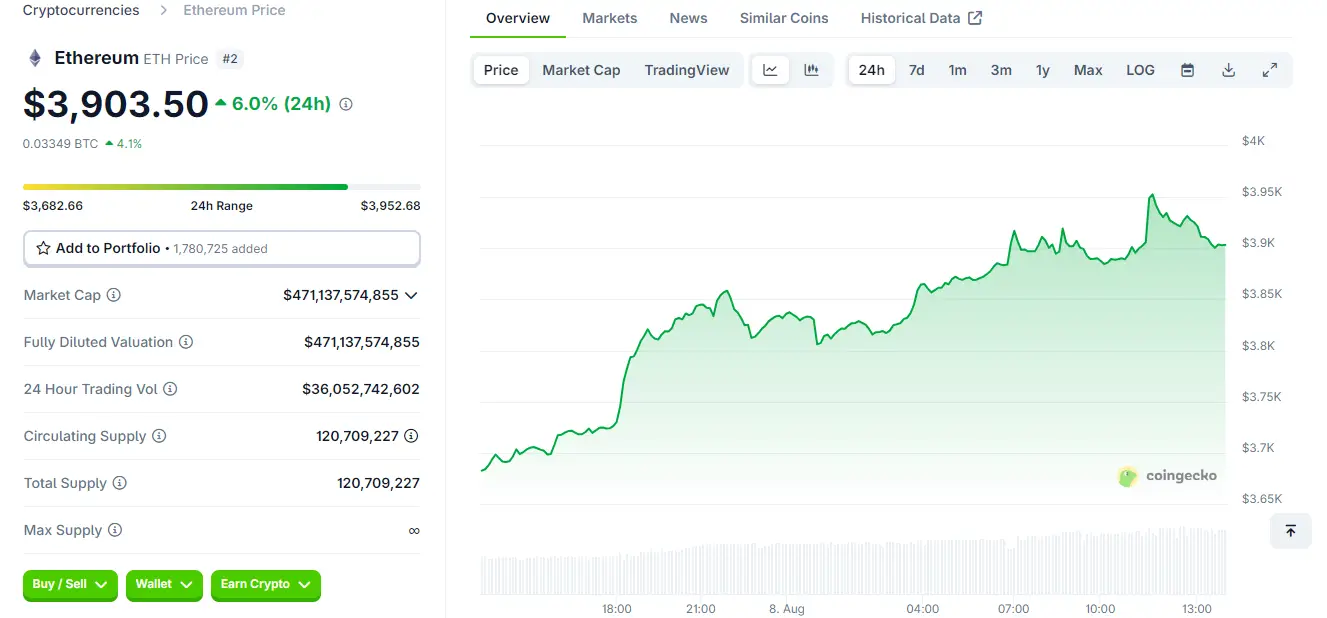Navigate to Cryptocurrencies breadcrumb link
The image size is (1327, 618).
[x=81, y=10]
